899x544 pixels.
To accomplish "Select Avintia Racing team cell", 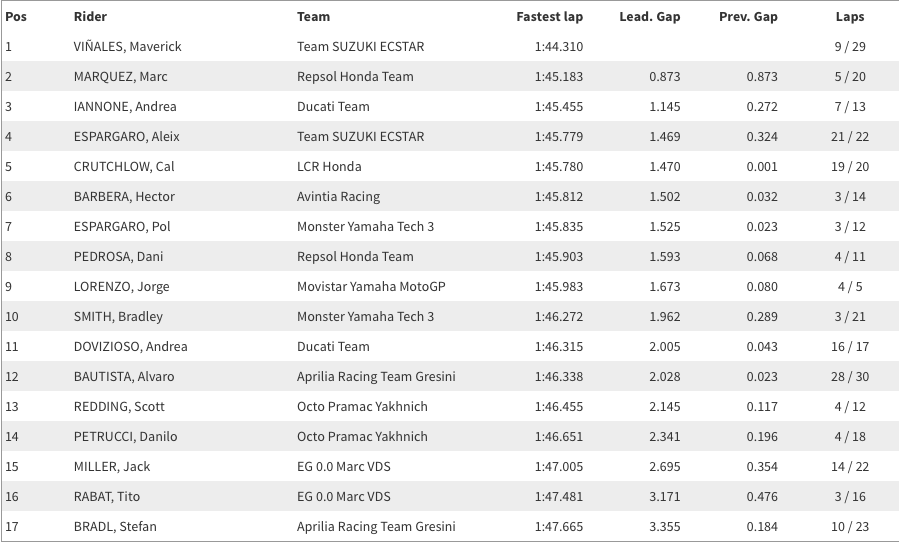I will coord(338,196).
